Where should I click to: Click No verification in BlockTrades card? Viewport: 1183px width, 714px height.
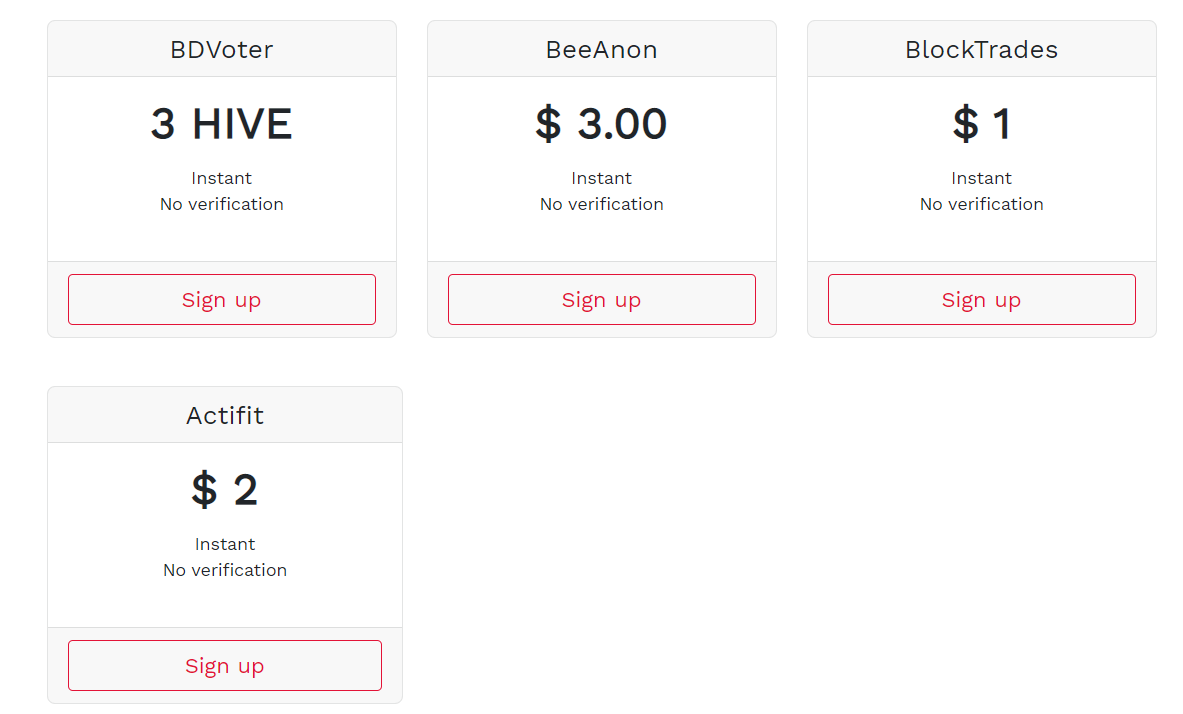[982, 204]
